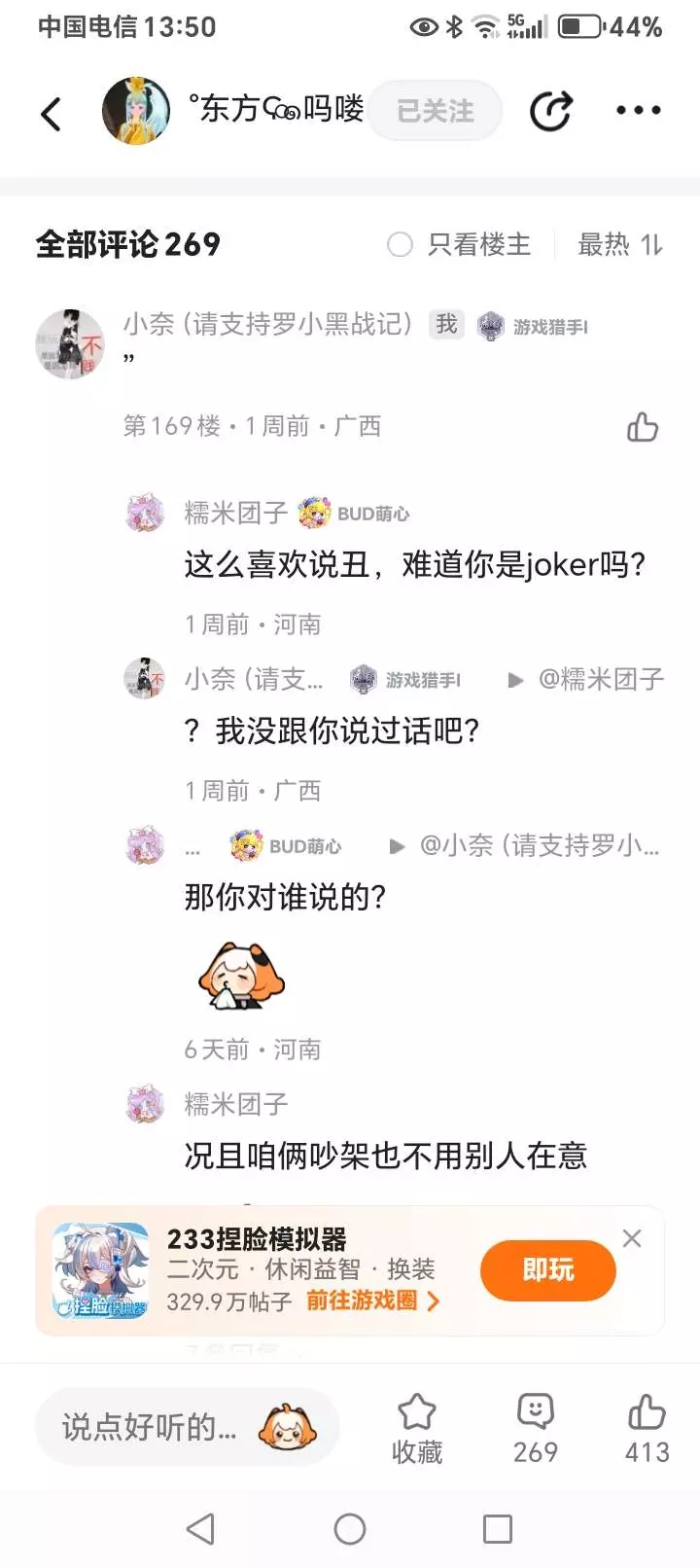Open the 最热 sort order dropdown

[x=620, y=244]
